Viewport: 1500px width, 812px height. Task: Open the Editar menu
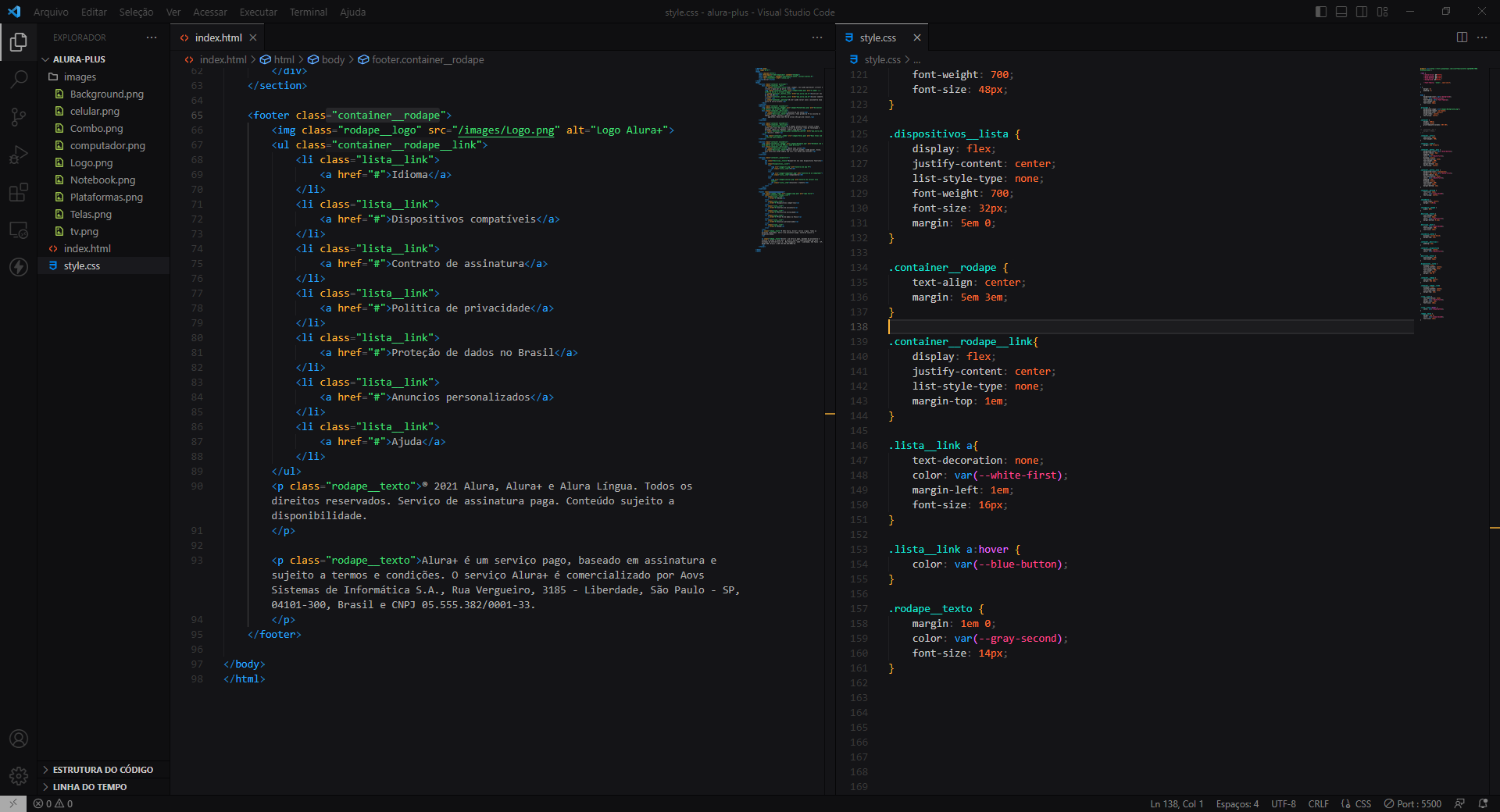point(94,12)
